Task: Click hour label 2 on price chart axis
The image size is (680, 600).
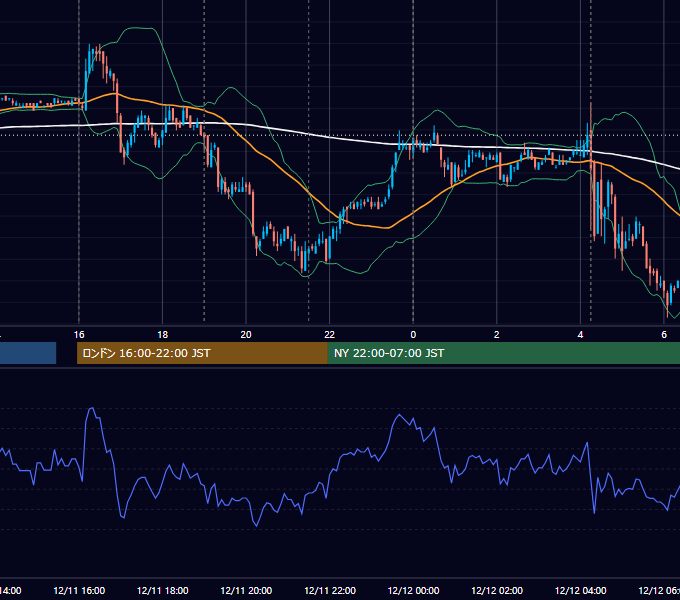Action: click(x=497, y=335)
